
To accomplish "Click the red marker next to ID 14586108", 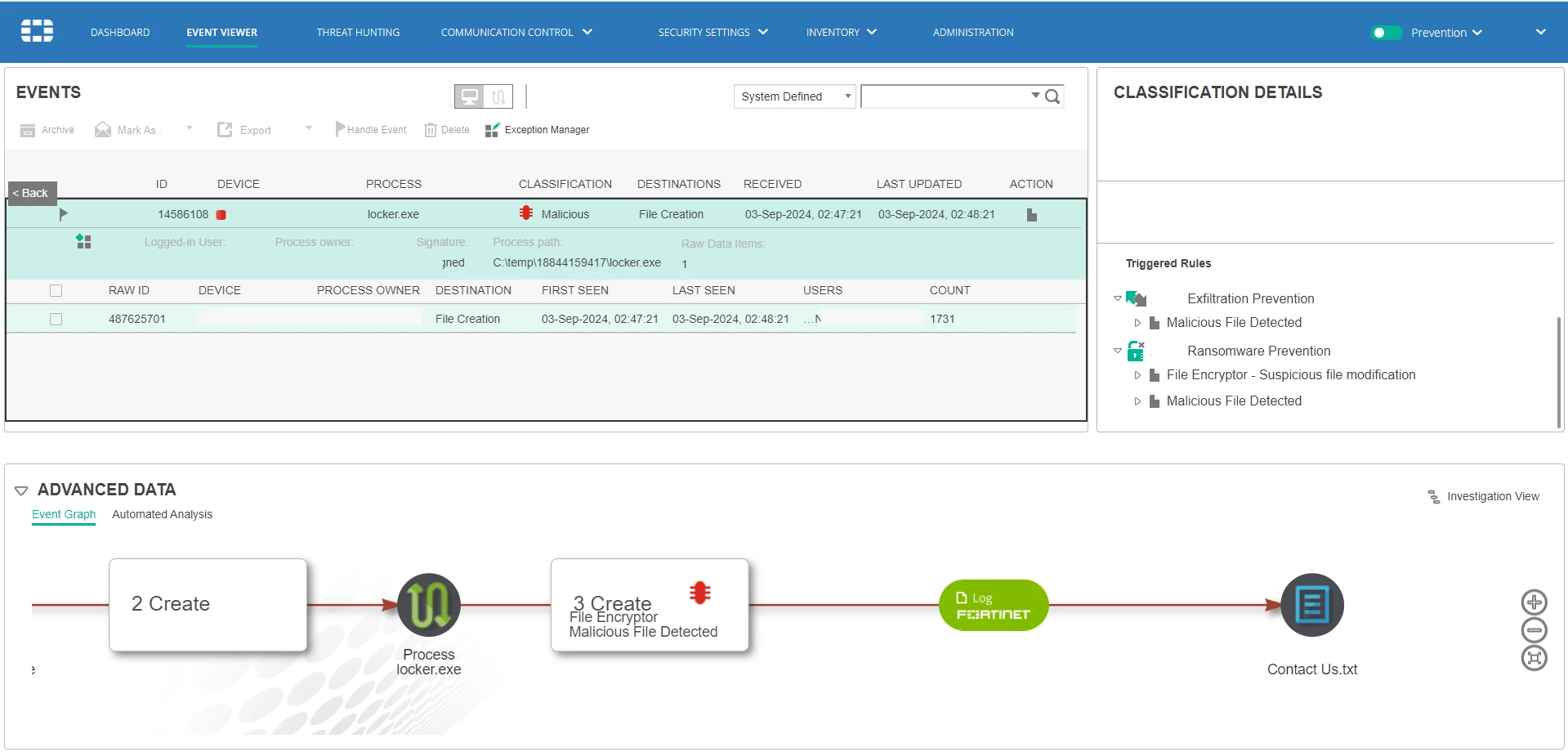I will pos(221,214).
